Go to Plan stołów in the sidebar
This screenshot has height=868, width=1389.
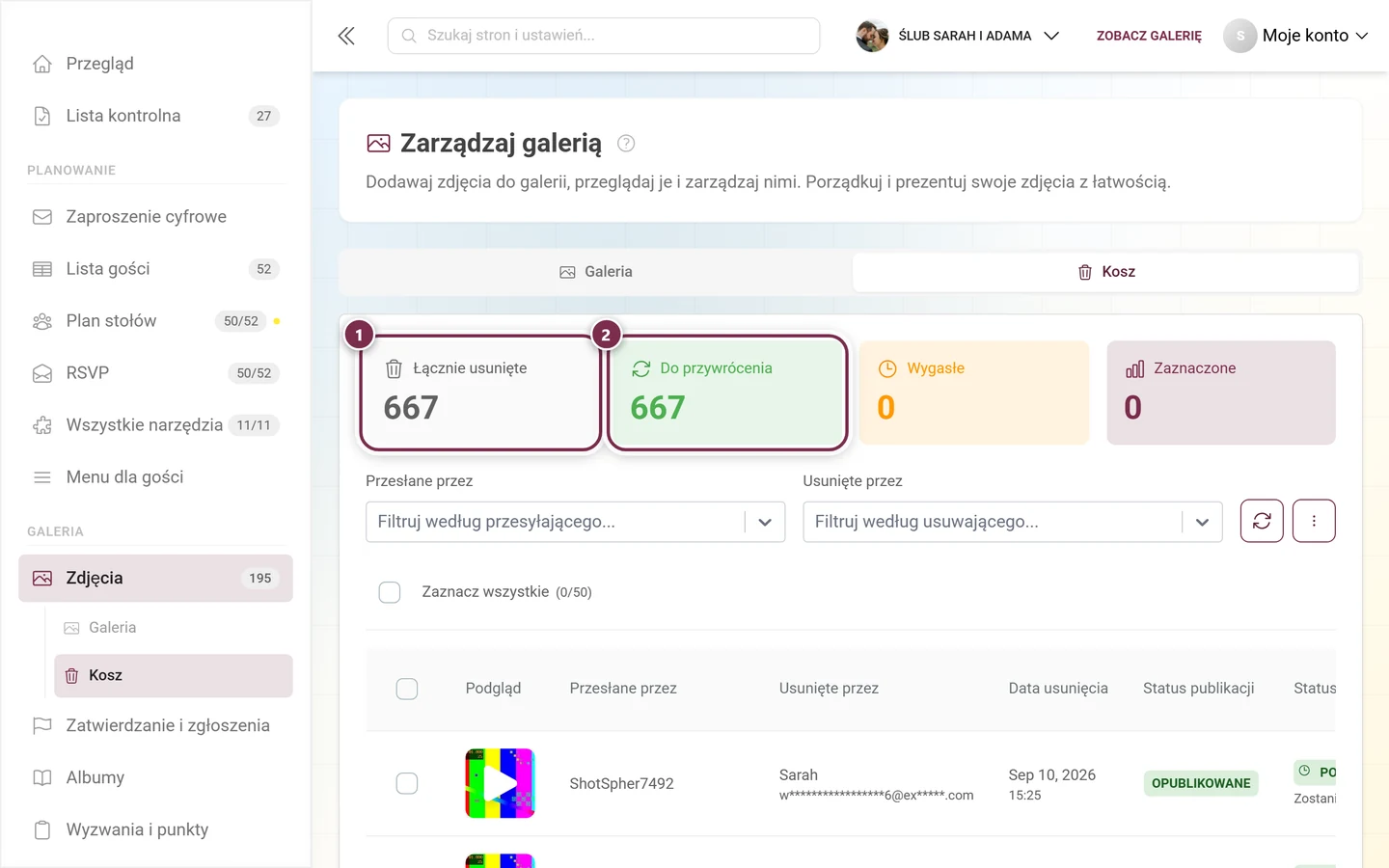(x=155, y=321)
